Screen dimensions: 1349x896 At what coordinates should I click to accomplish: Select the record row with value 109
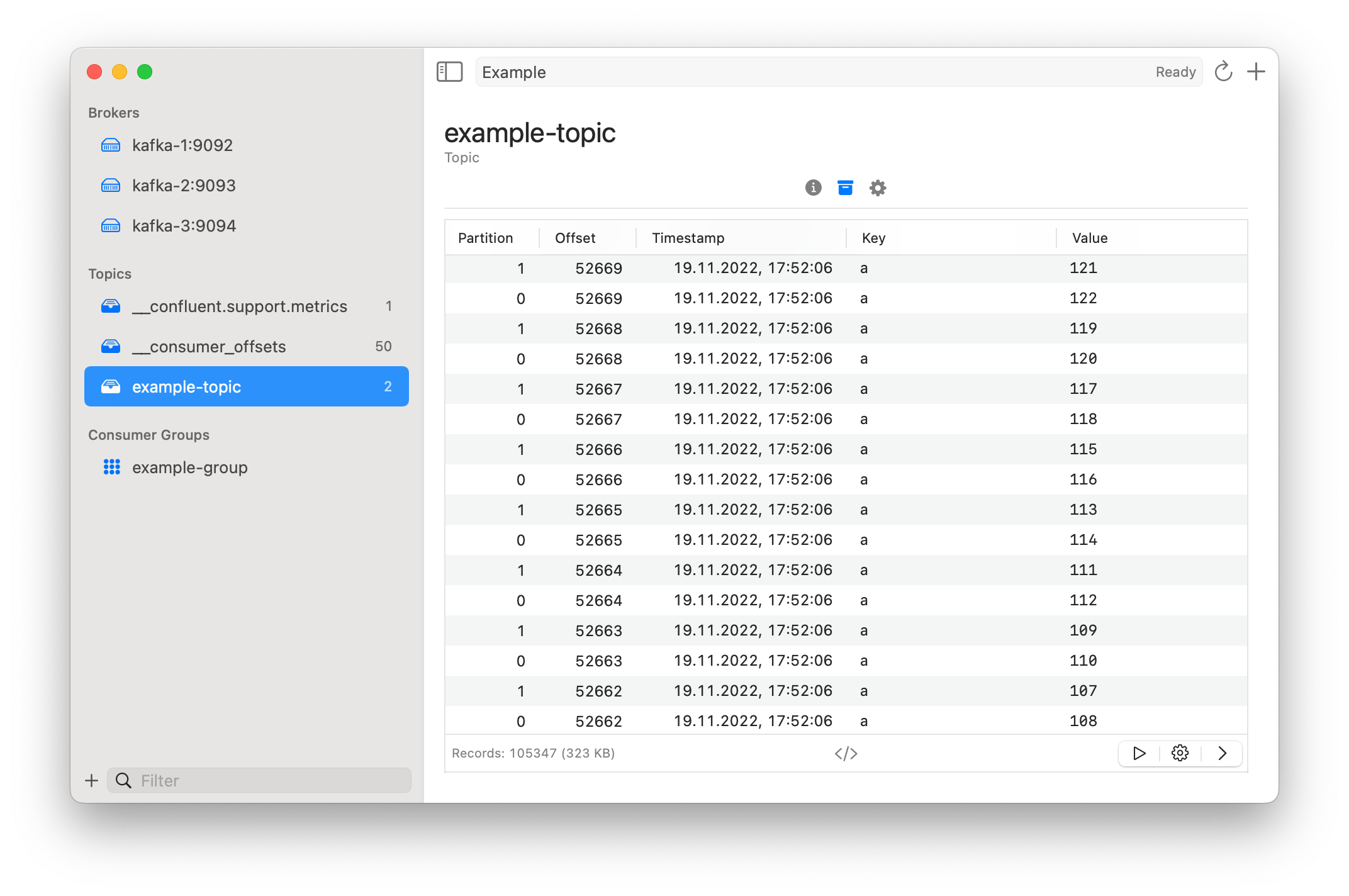pos(846,630)
